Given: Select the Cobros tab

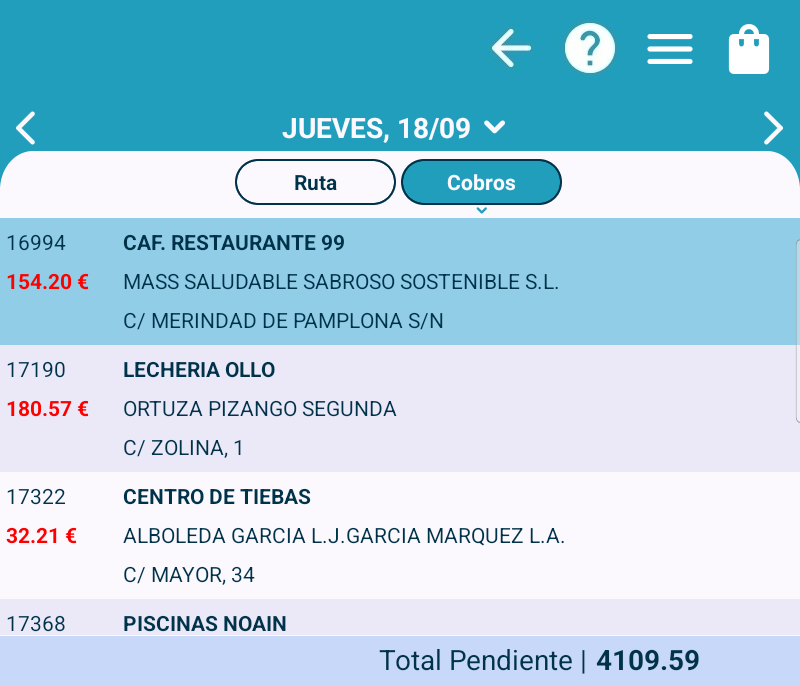Looking at the screenshot, I should 481,183.
